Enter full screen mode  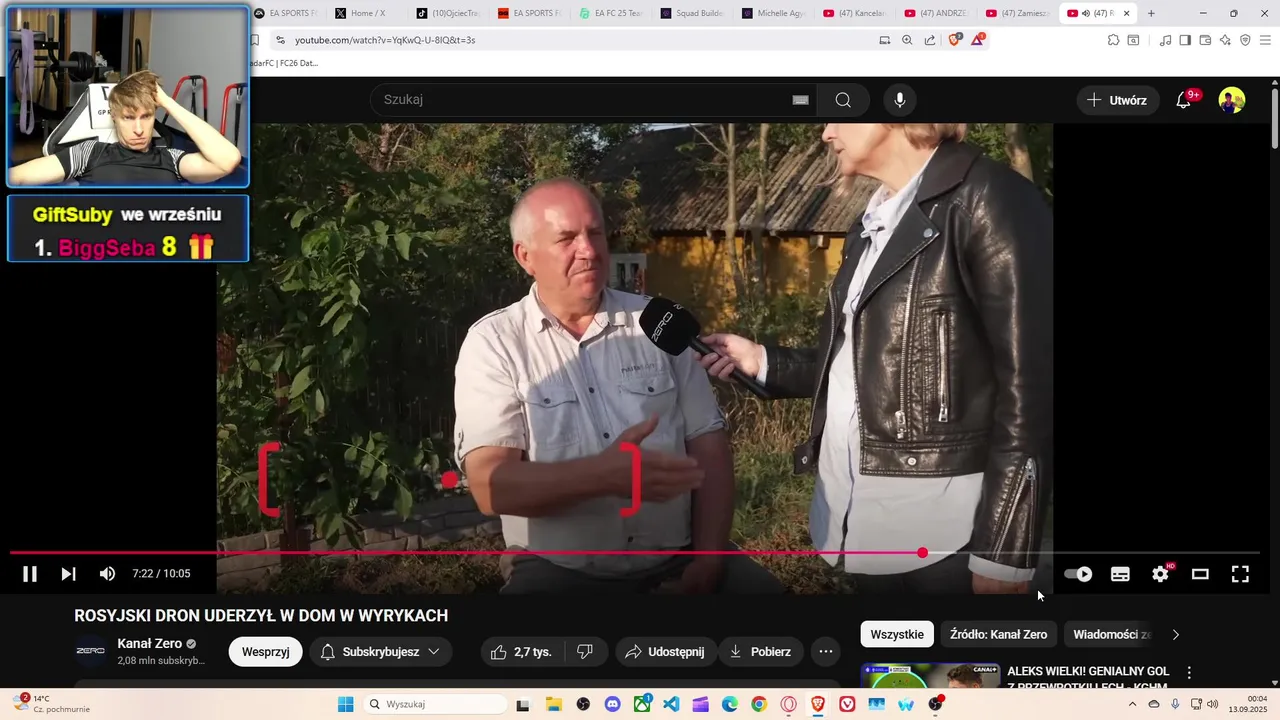[x=1240, y=574]
